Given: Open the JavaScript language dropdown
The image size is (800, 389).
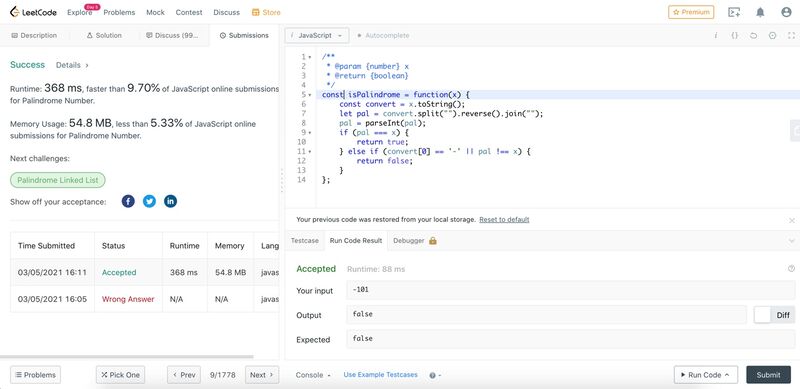Looking at the screenshot, I should pyautogui.click(x=317, y=35).
